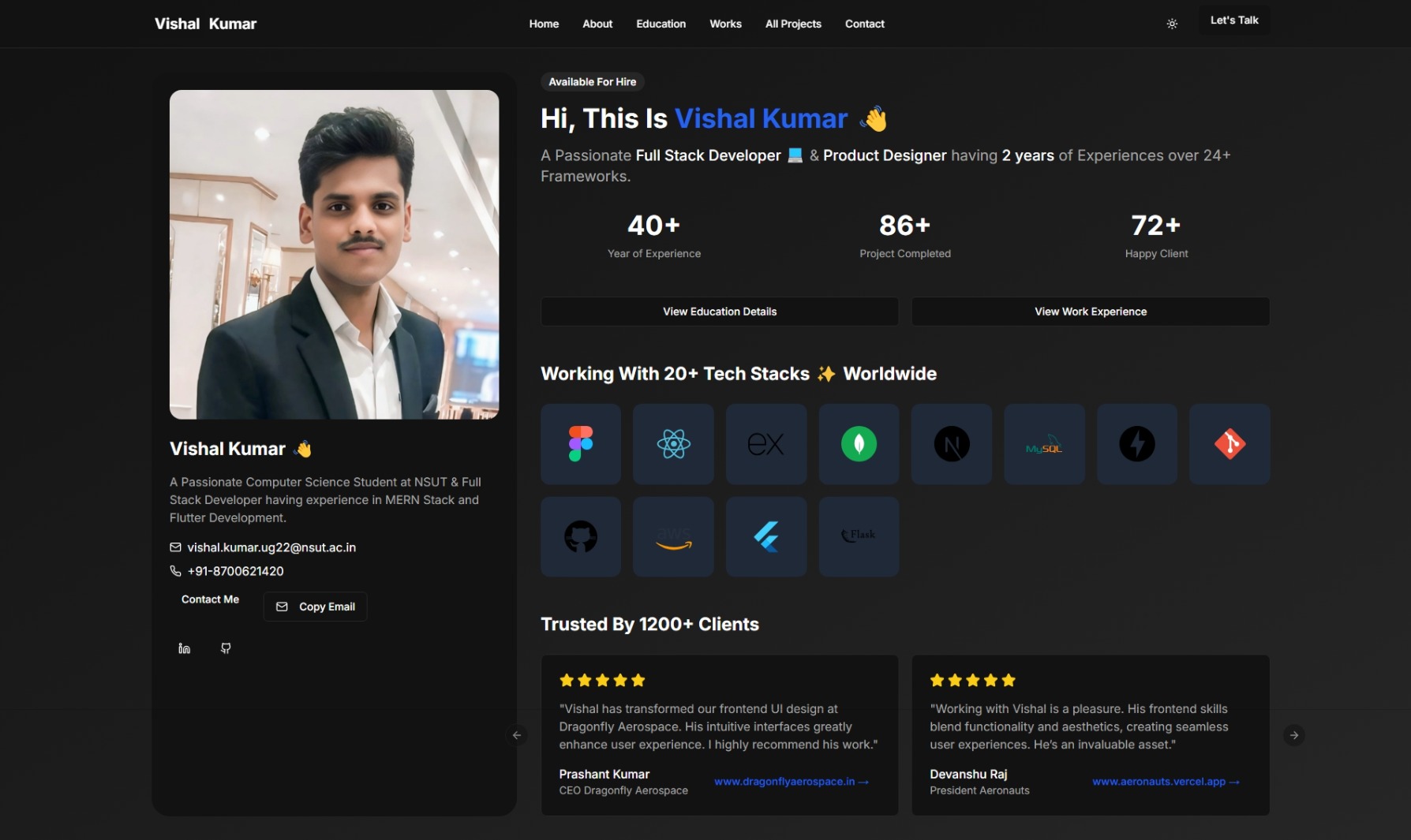The width and height of the screenshot is (1411, 840).
Task: Click the Express tech icon
Action: (765, 444)
